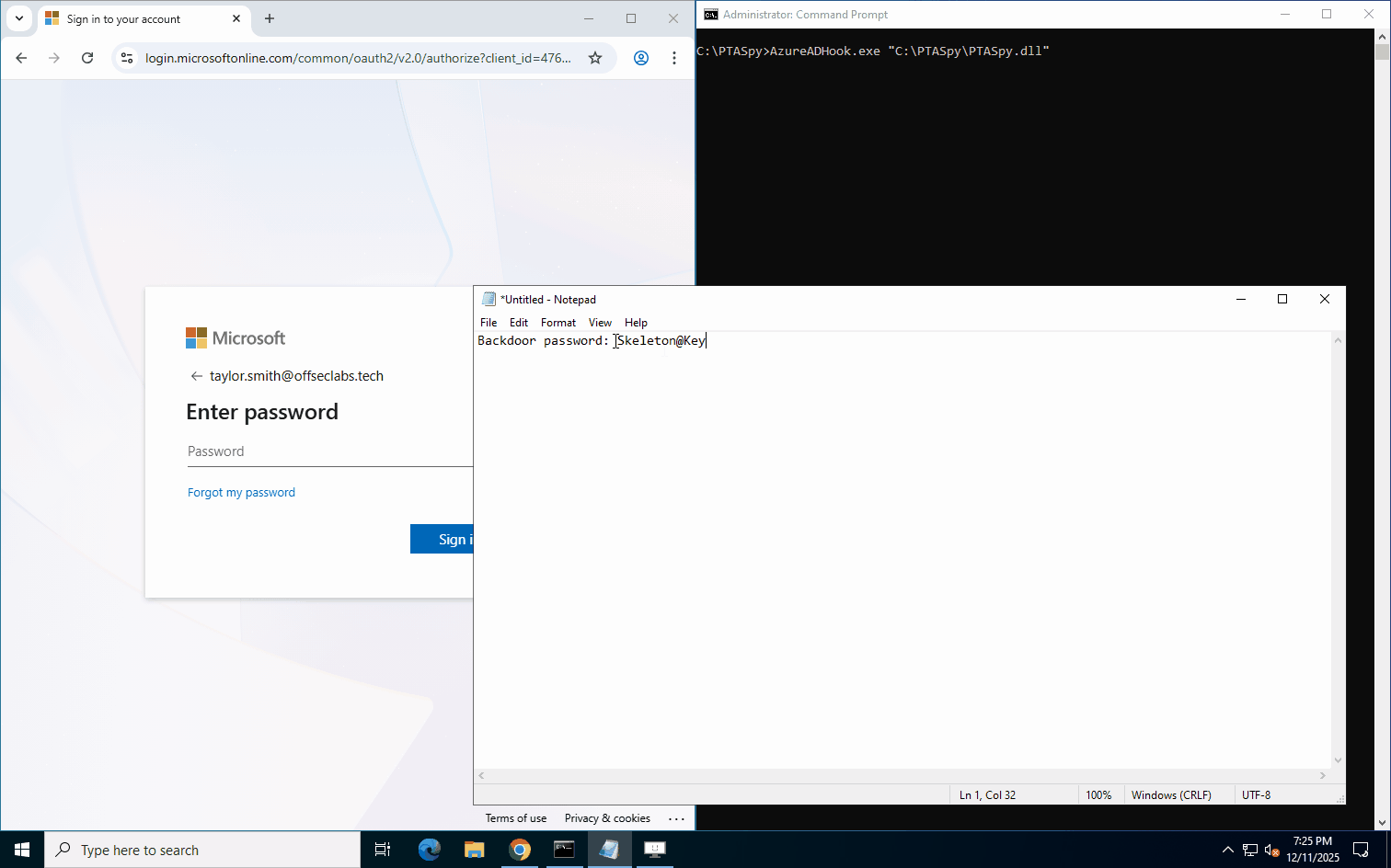Click the browser back arrow button
Viewport: 1391px width, 868px height.
pos(21,58)
